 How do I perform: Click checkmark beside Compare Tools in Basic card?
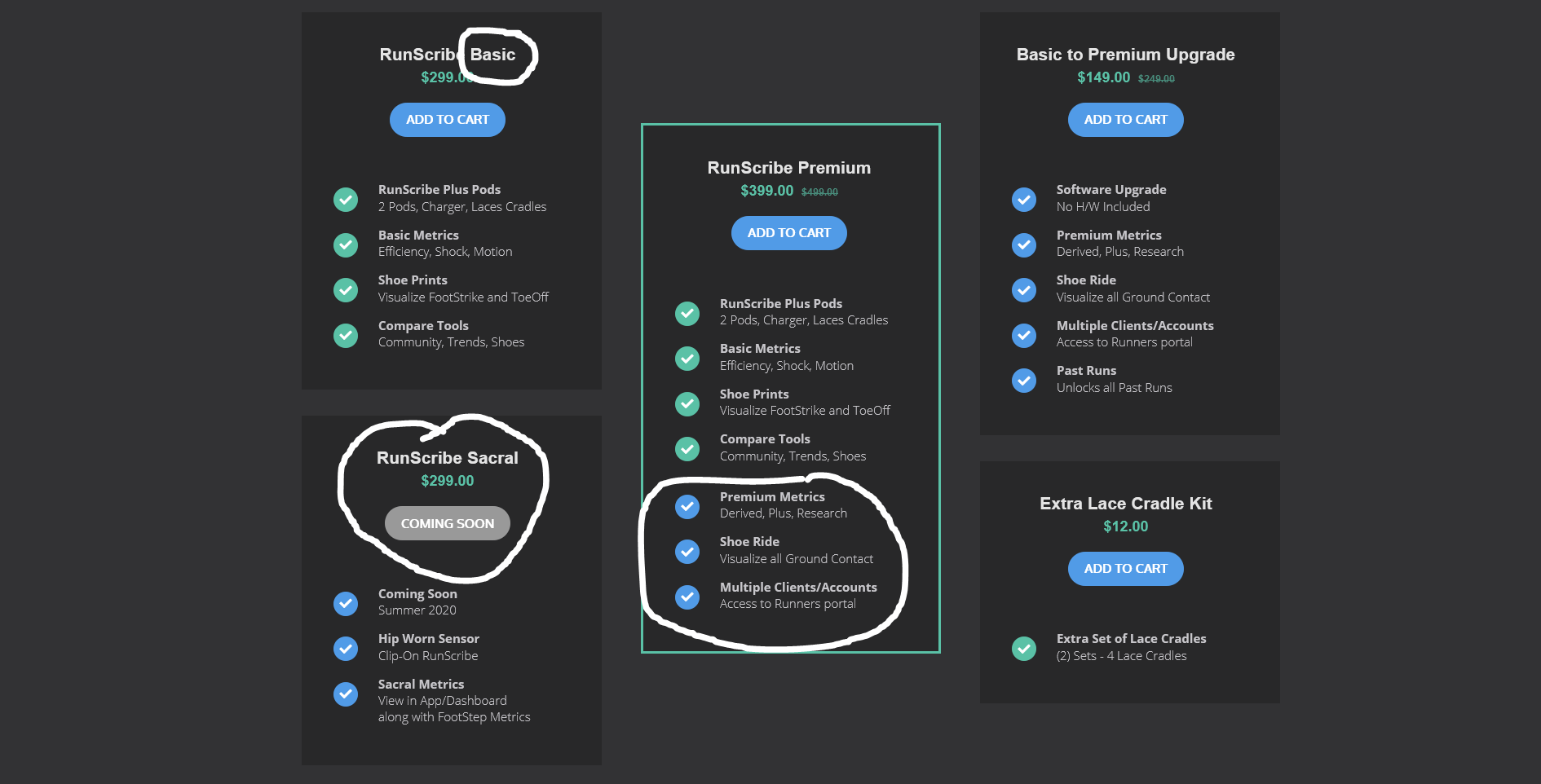click(x=346, y=335)
